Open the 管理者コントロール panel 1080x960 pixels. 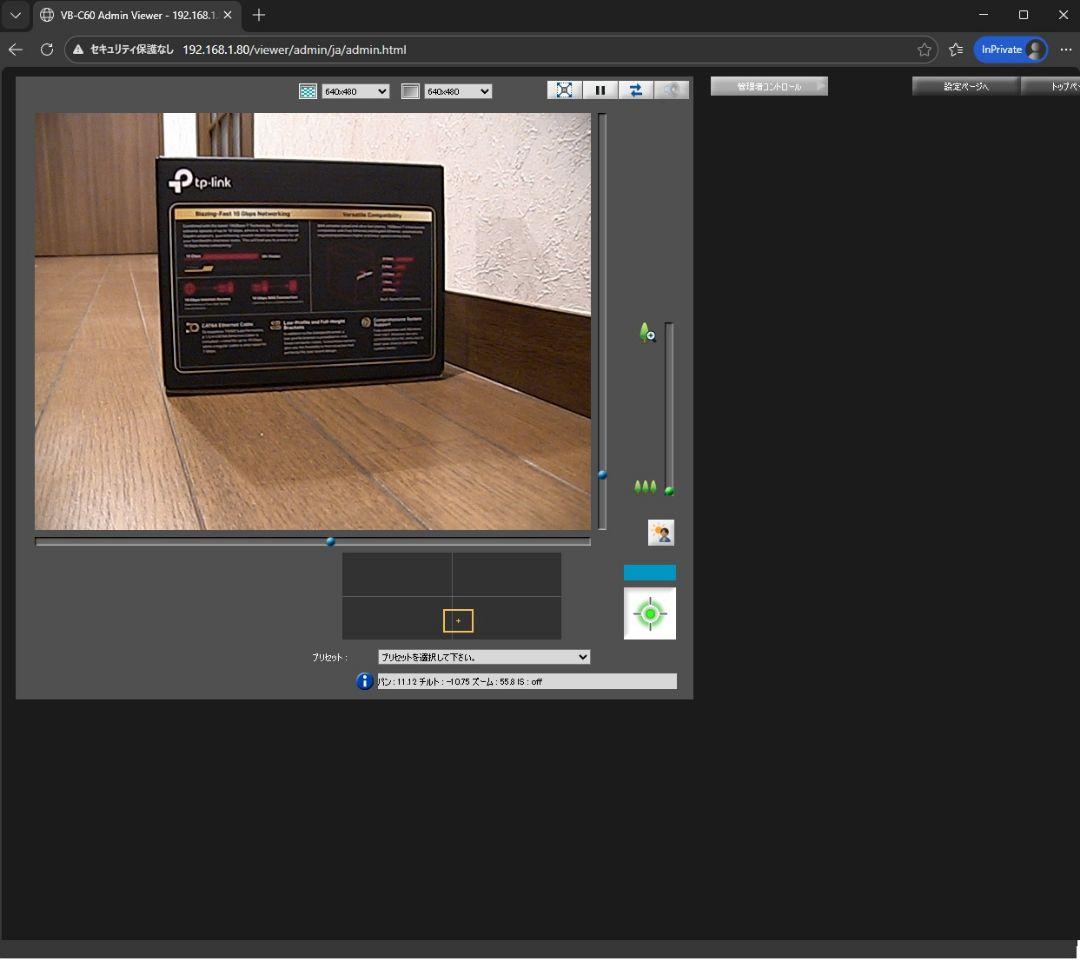[769, 87]
